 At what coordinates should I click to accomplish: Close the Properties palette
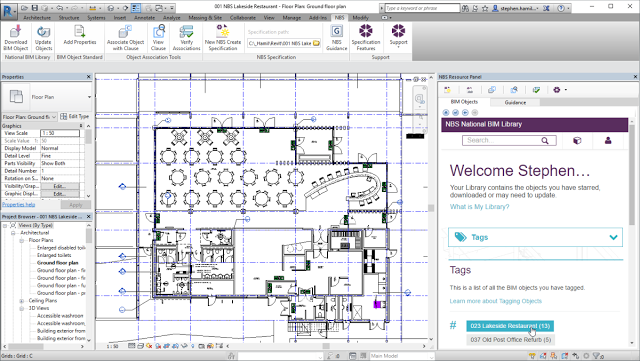(x=89, y=77)
